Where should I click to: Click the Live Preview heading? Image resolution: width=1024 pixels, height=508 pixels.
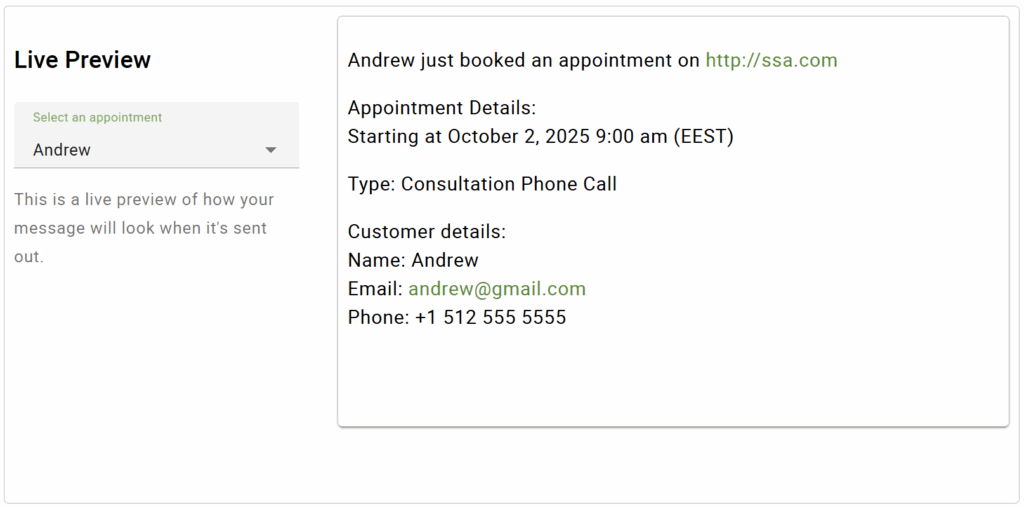tap(82, 60)
